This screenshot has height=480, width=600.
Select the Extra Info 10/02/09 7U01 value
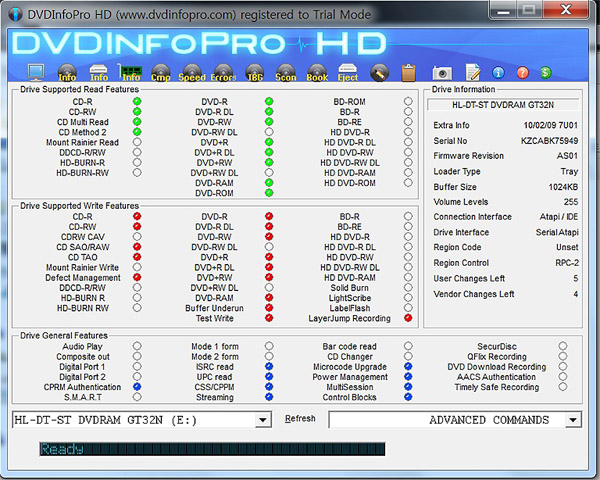coord(550,125)
